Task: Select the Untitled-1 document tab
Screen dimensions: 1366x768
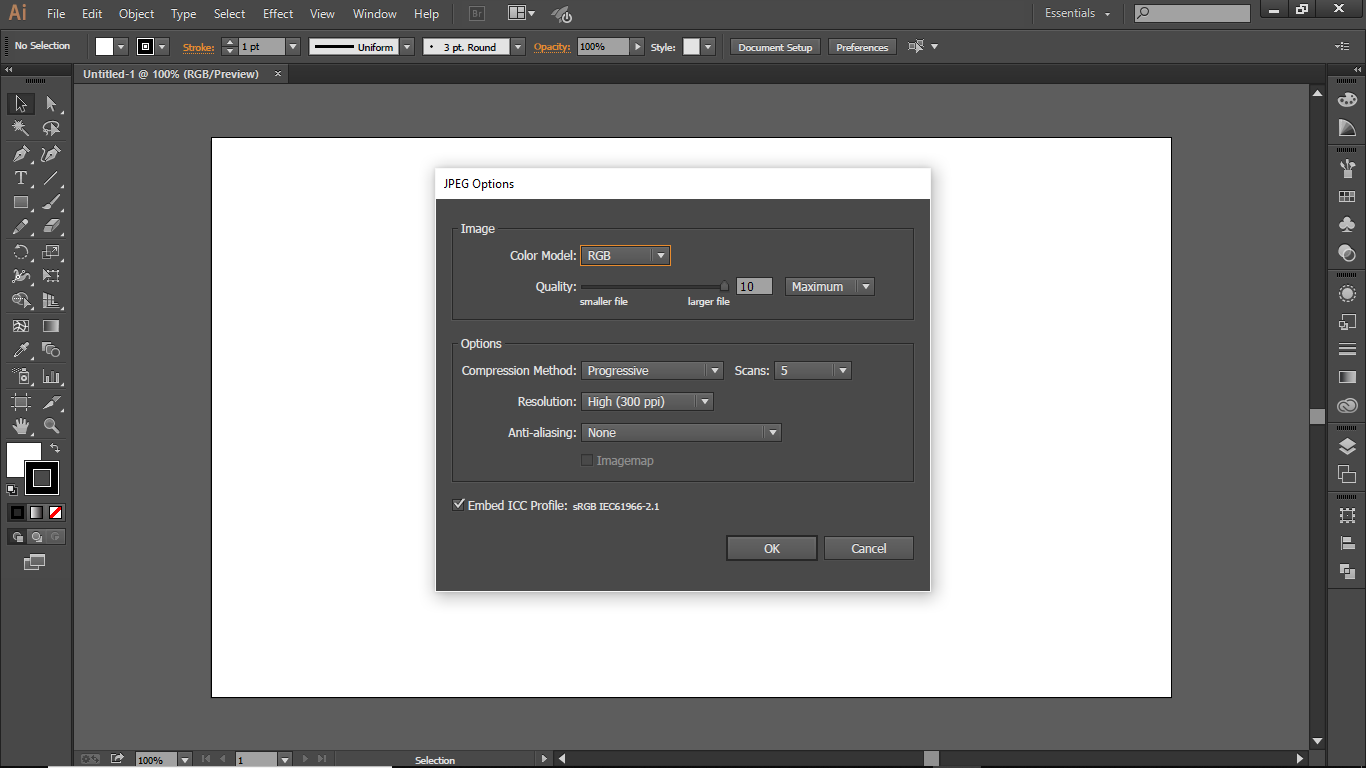Action: [170, 73]
